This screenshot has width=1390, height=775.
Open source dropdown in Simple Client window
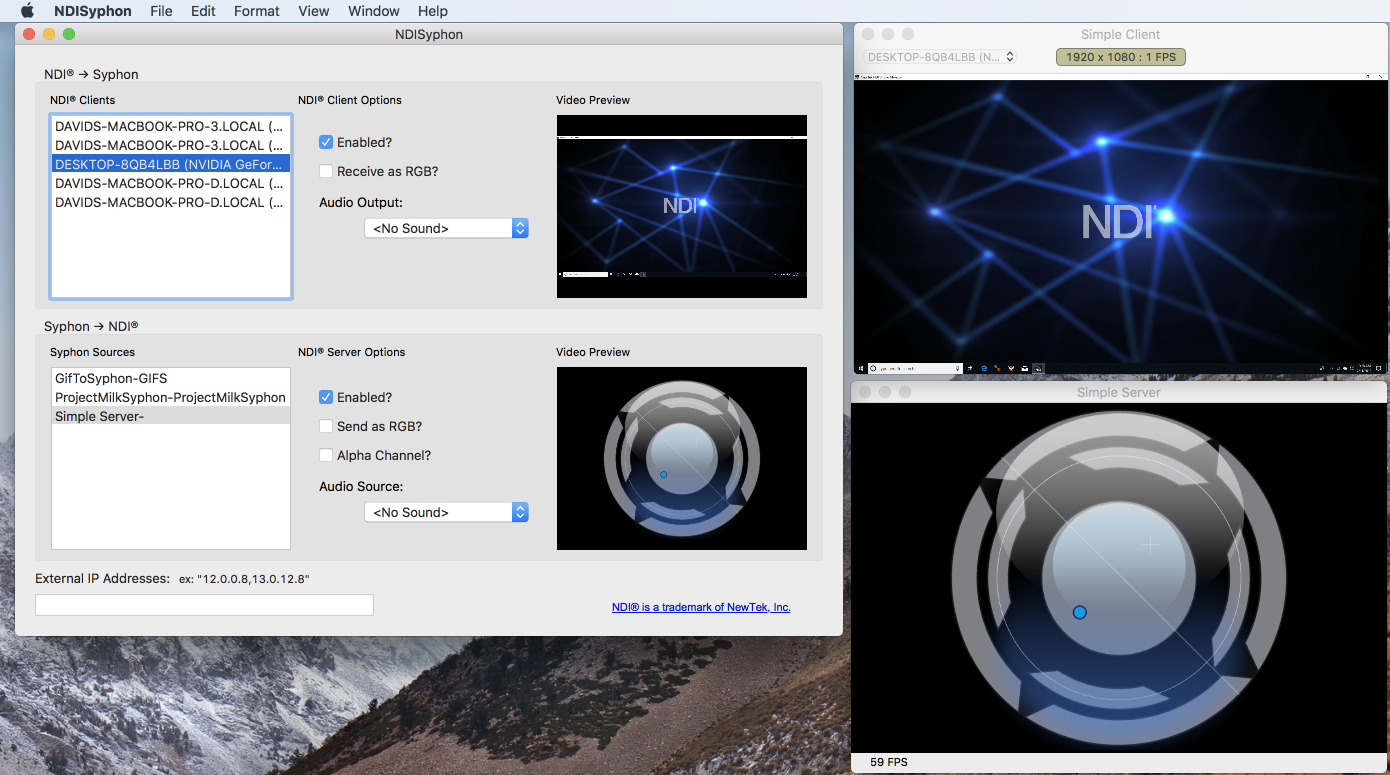[x=940, y=57]
